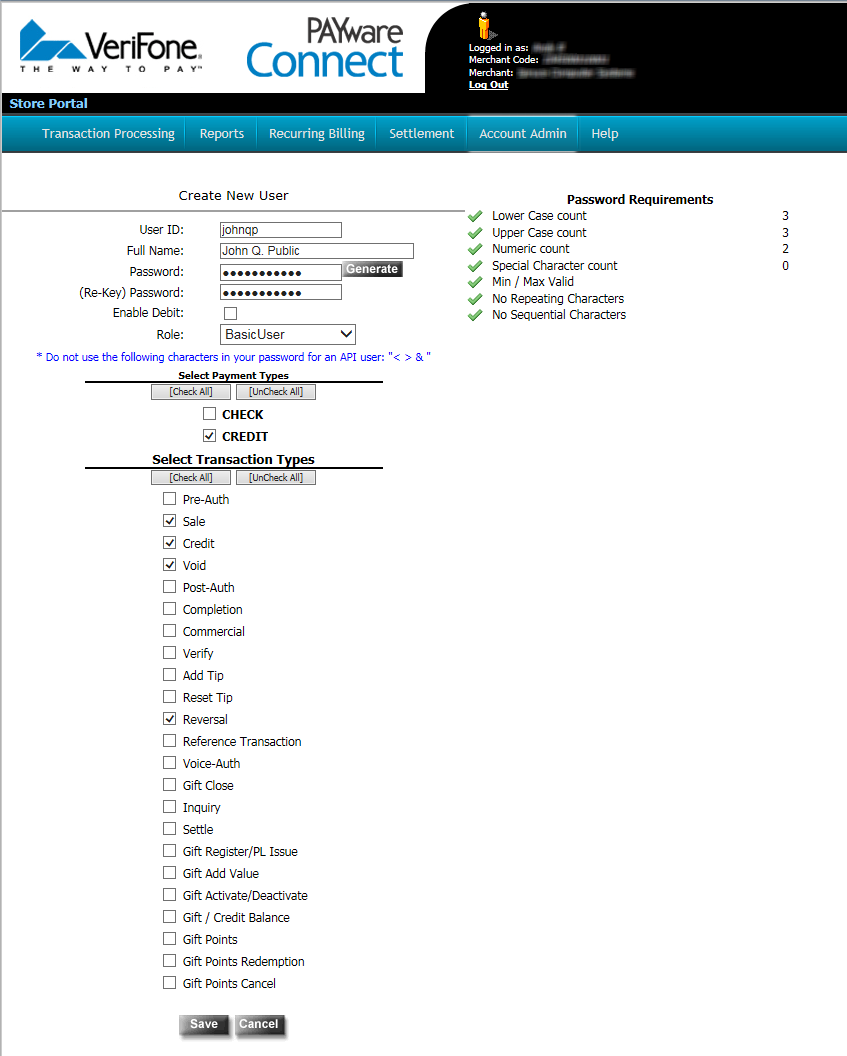847x1056 pixels.
Task: Toggle the Enable Debit checkbox
Action: click(x=230, y=313)
